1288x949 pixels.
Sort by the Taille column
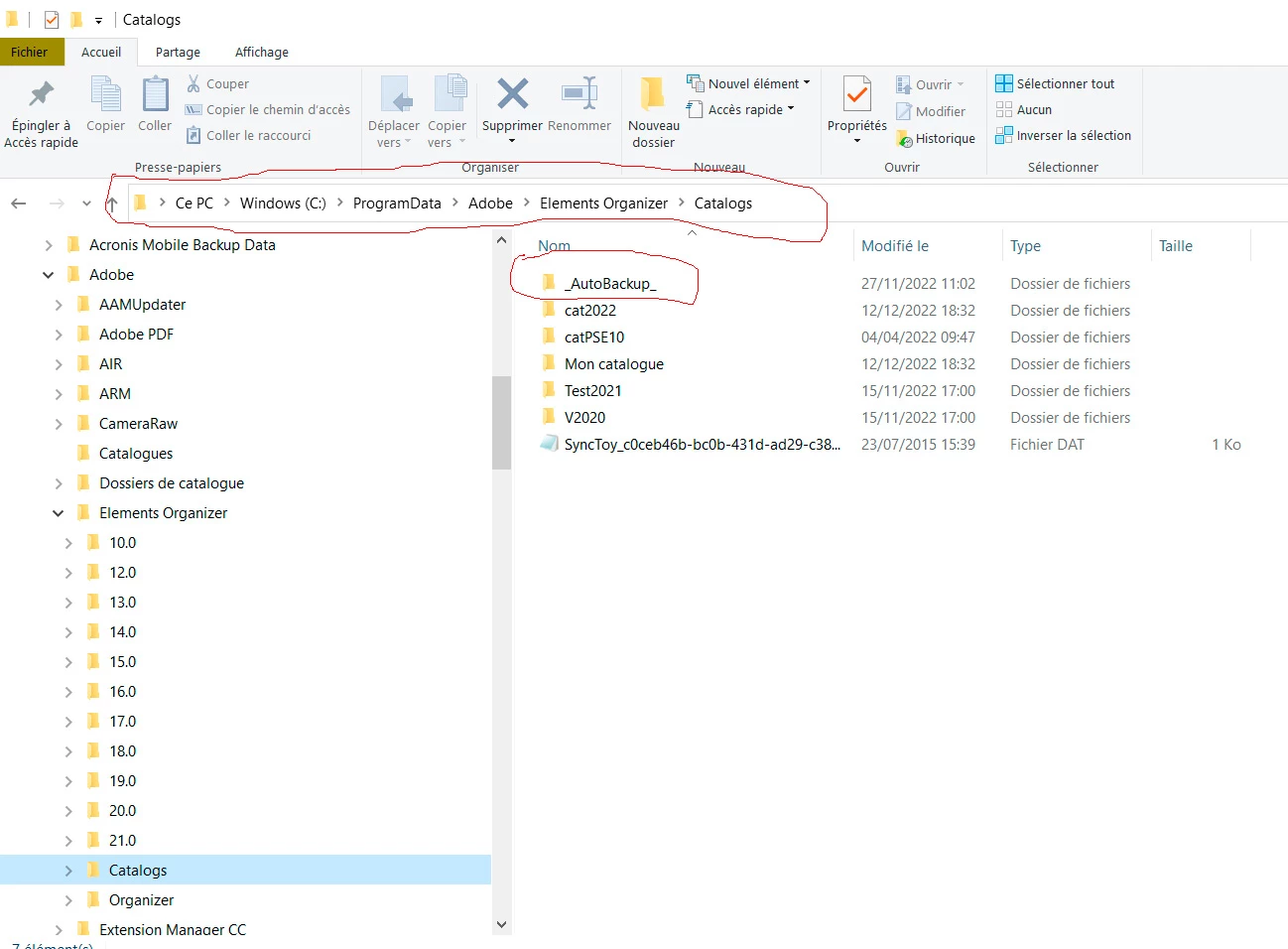click(1176, 246)
